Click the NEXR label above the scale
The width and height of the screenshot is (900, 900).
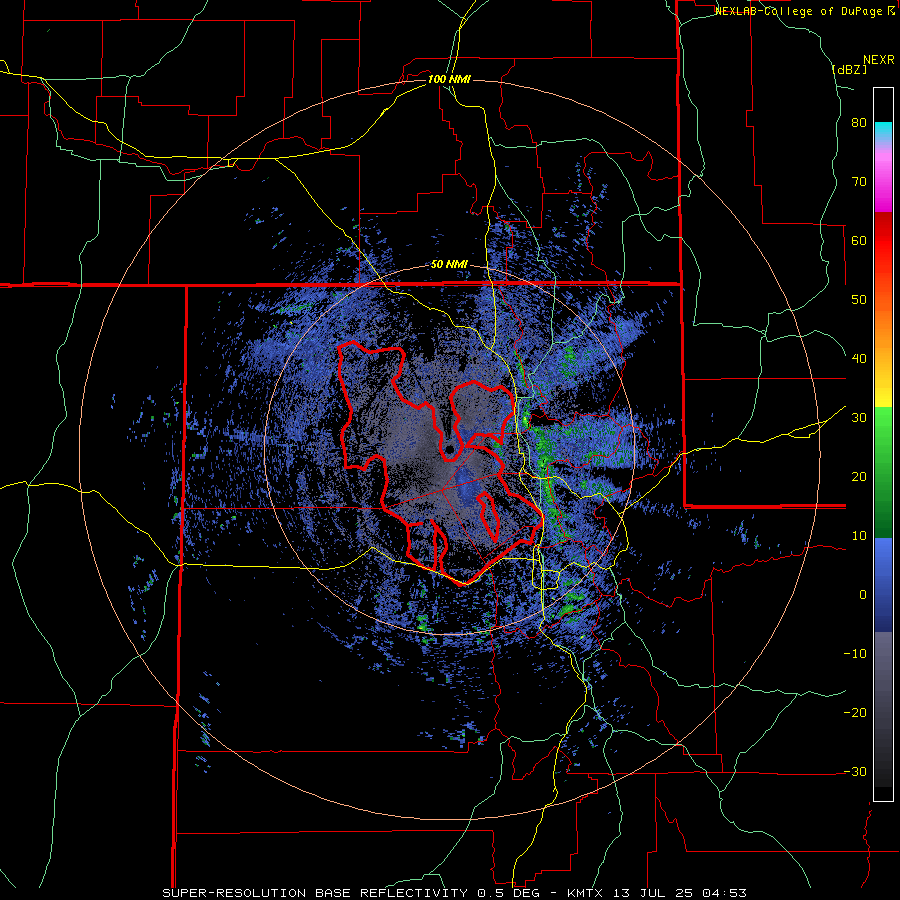click(x=878, y=60)
